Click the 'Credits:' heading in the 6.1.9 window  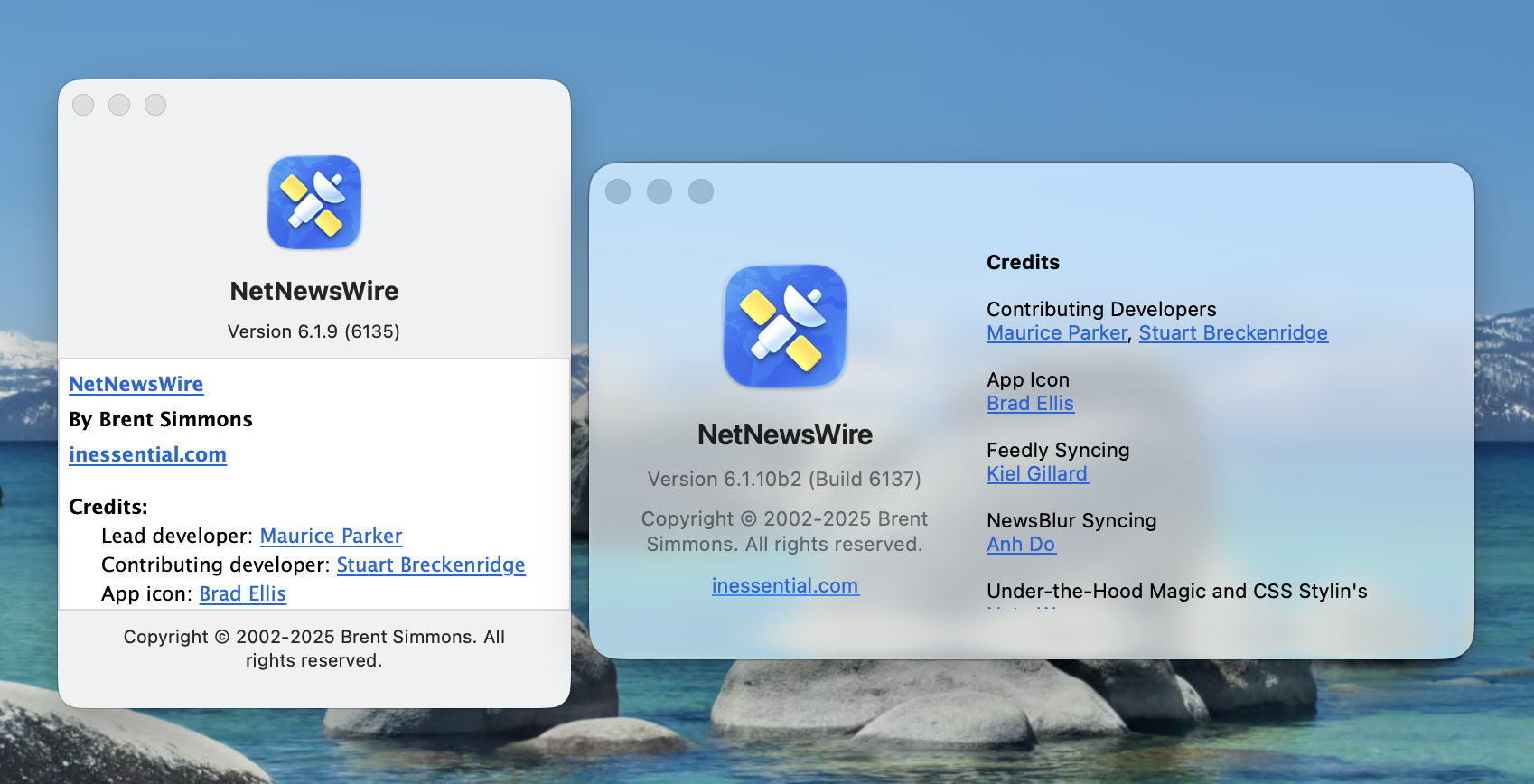coord(108,507)
